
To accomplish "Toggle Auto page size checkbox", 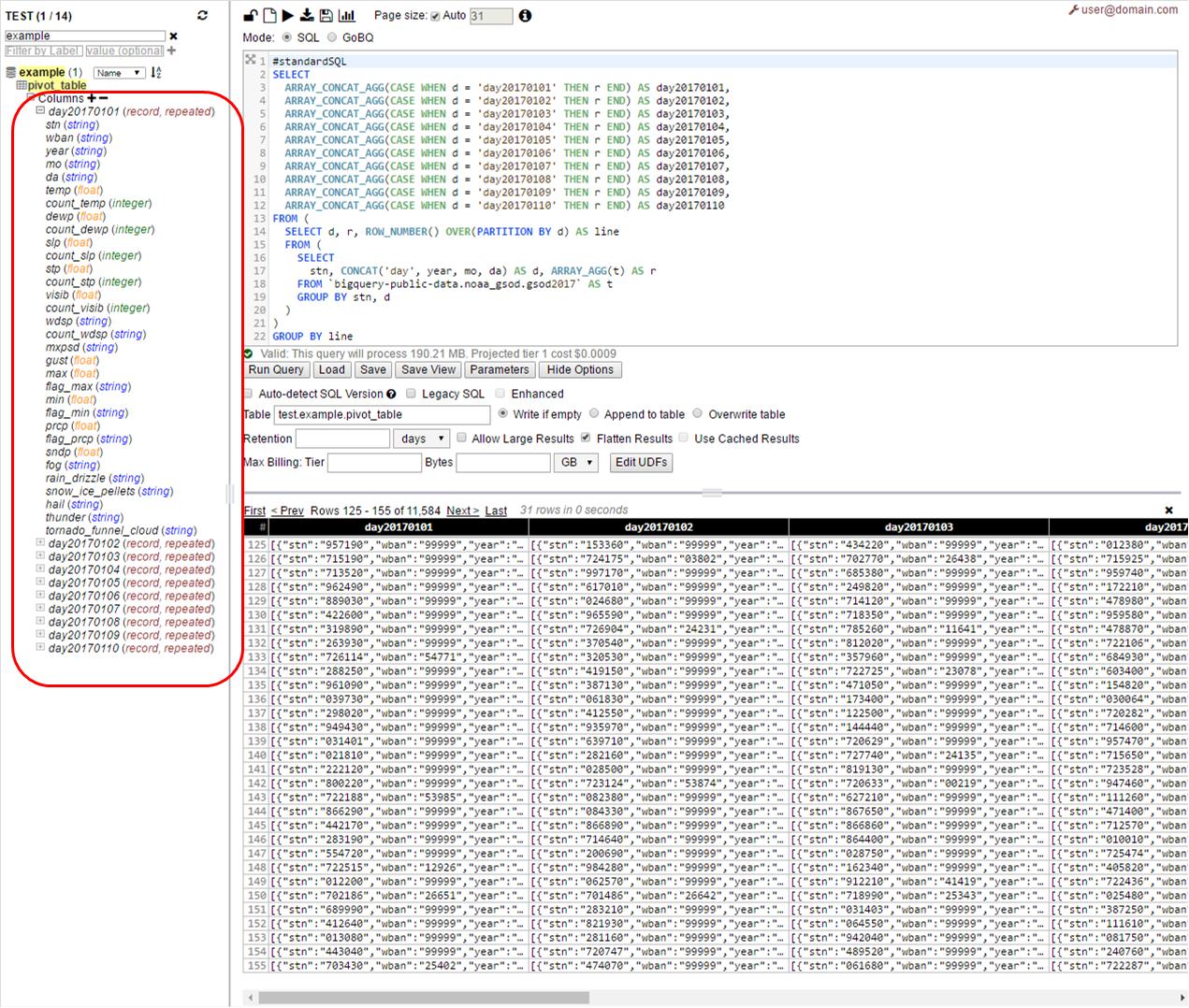I will click(x=435, y=16).
